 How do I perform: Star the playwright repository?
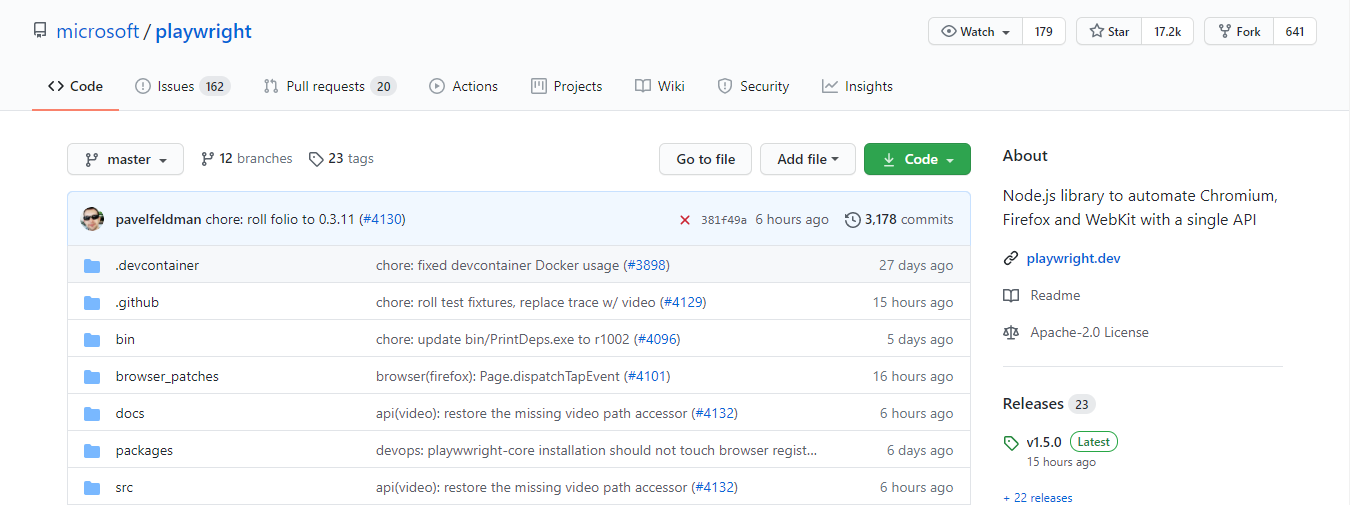[x=1109, y=32]
